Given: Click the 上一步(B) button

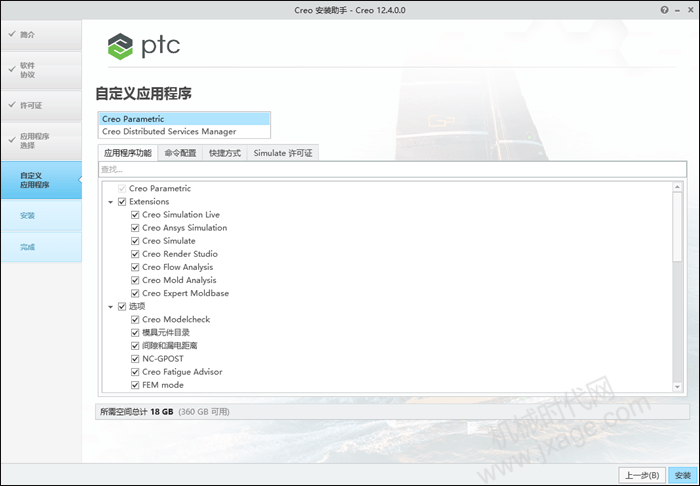Looking at the screenshot, I should pos(642,475).
